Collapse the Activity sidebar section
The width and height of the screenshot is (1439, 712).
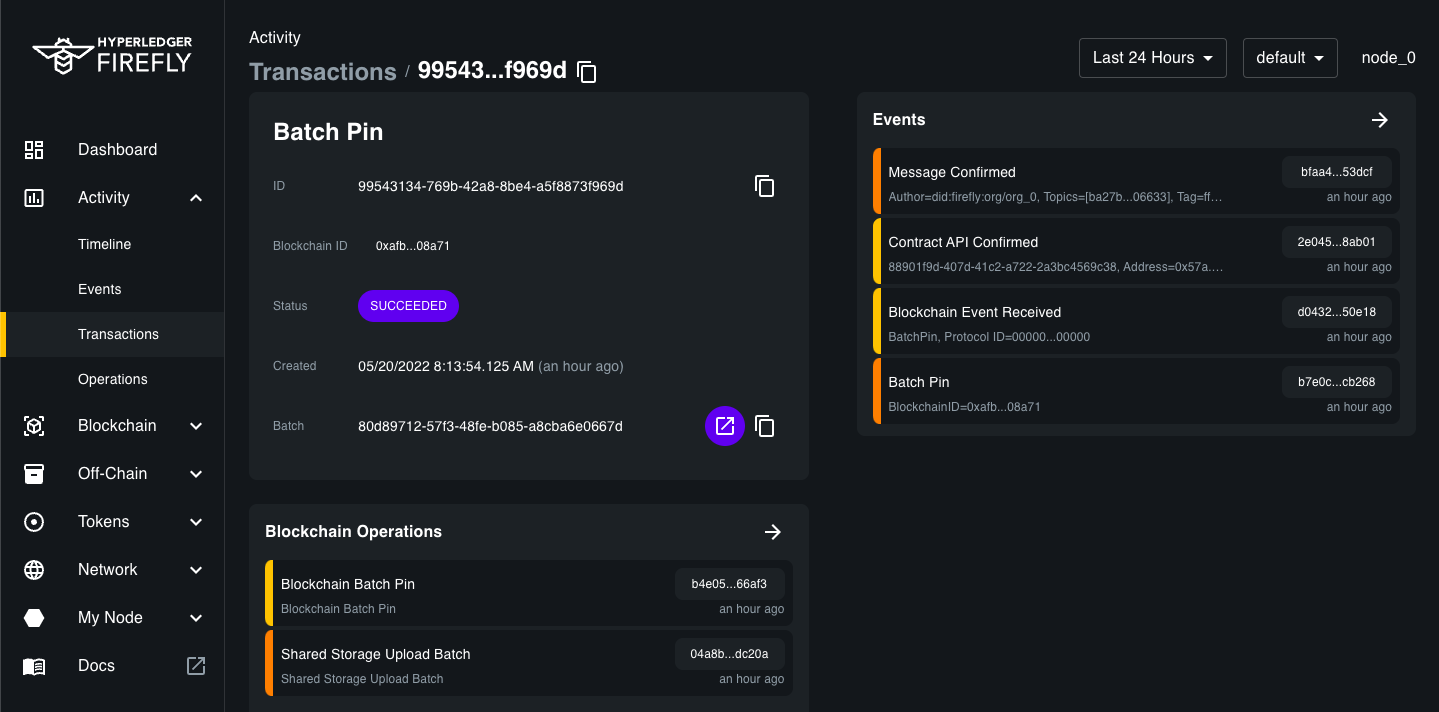196,198
